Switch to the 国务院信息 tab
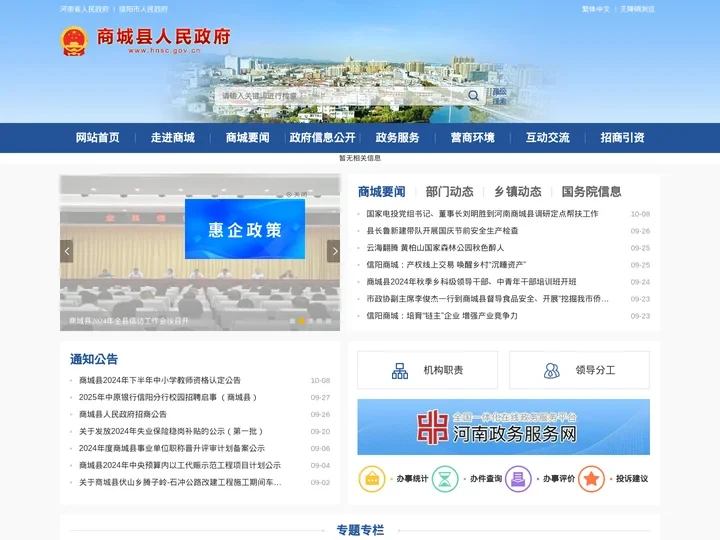Image resolution: width=720 pixels, height=540 pixels. pos(591,191)
